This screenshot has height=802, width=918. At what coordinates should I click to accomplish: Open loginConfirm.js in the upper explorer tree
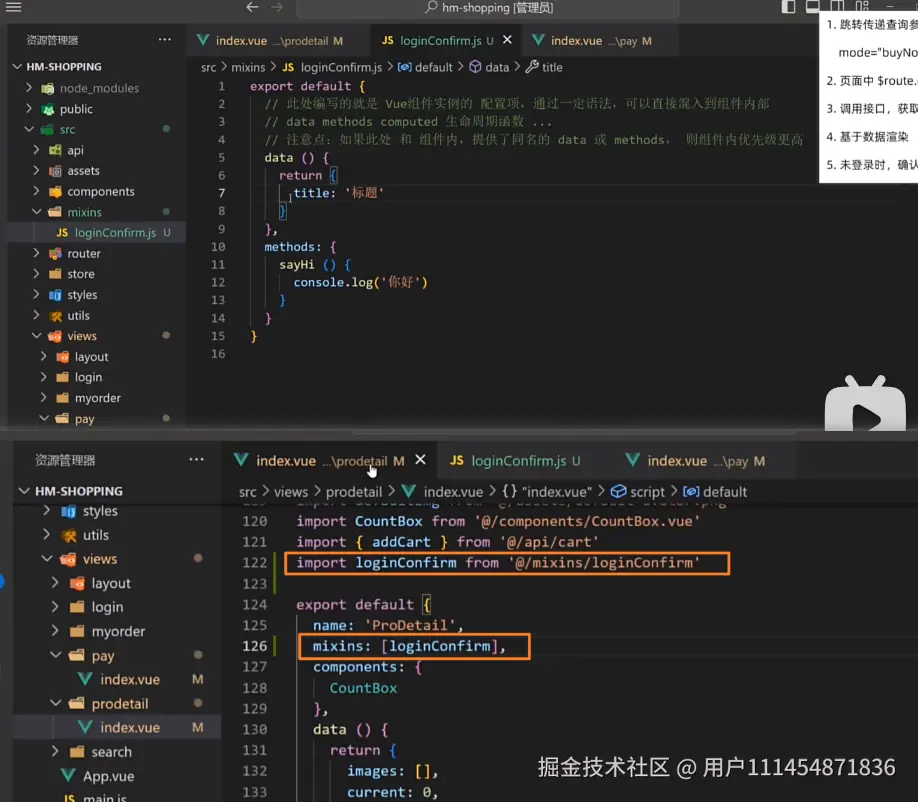114,232
